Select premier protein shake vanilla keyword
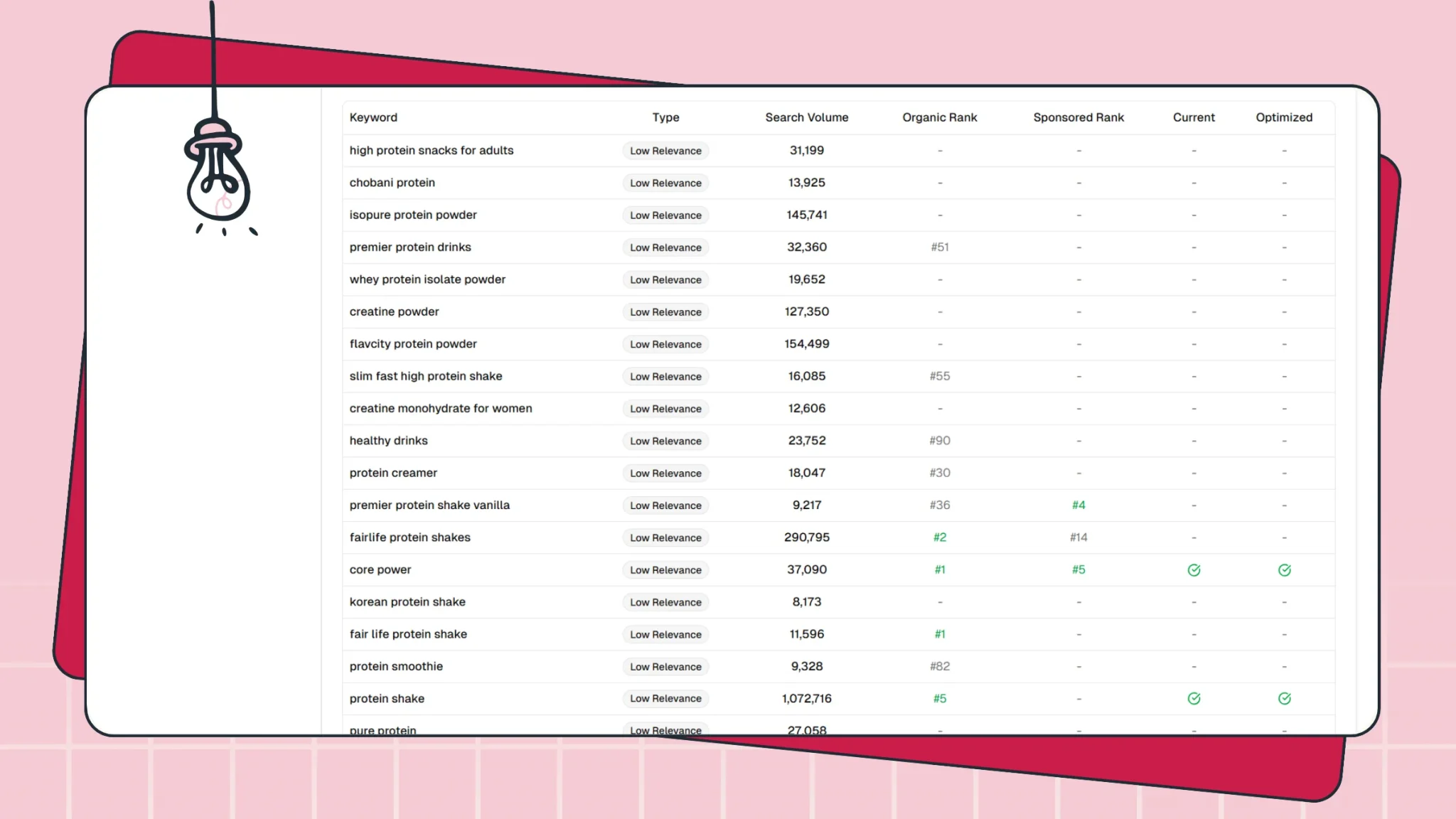Screen dimensions: 1456x819 (x=429, y=505)
